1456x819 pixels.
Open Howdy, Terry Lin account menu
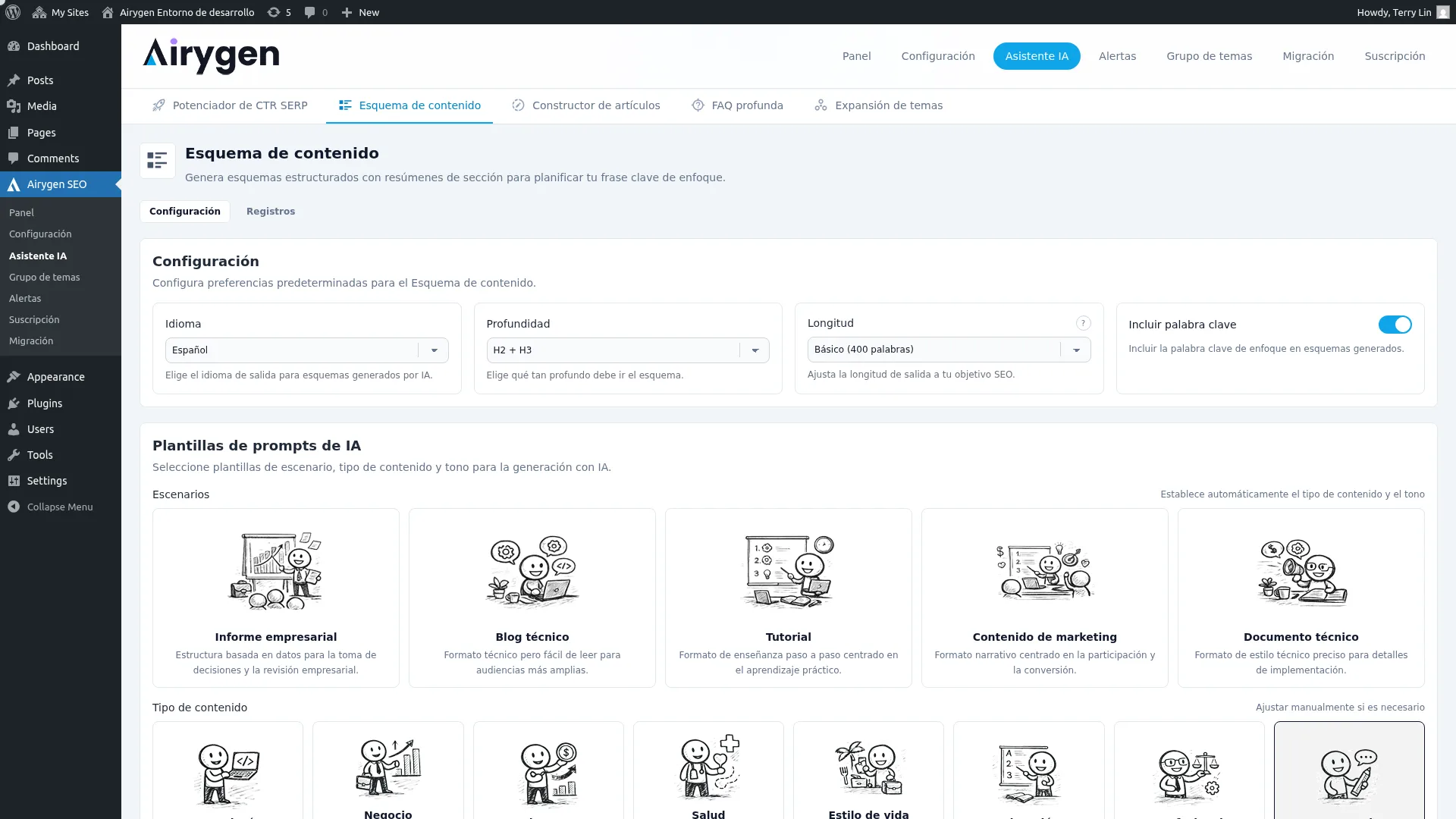pos(1403,12)
